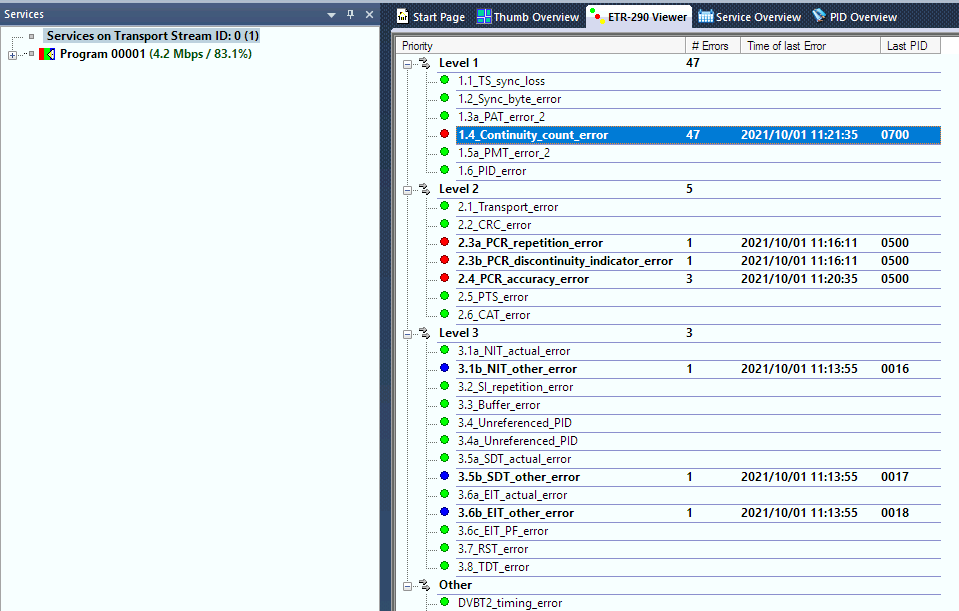Screen dimensions: 959x611
Task: Select the 3.7_RST_error row
Action: [x=698, y=549]
